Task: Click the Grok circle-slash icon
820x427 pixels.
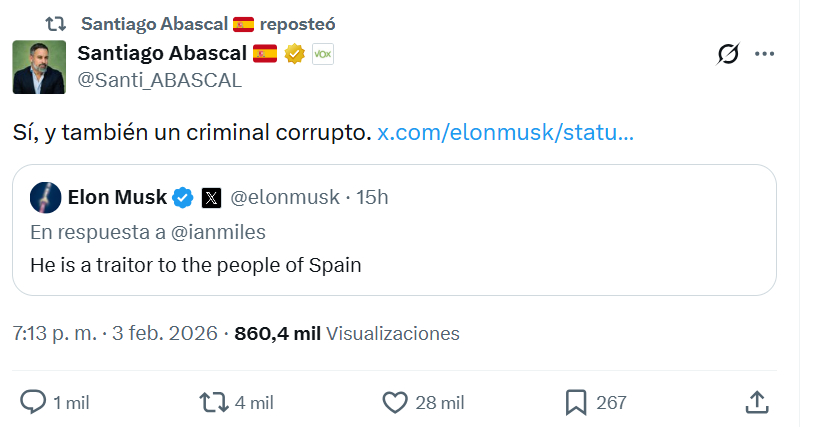Action: tap(728, 55)
